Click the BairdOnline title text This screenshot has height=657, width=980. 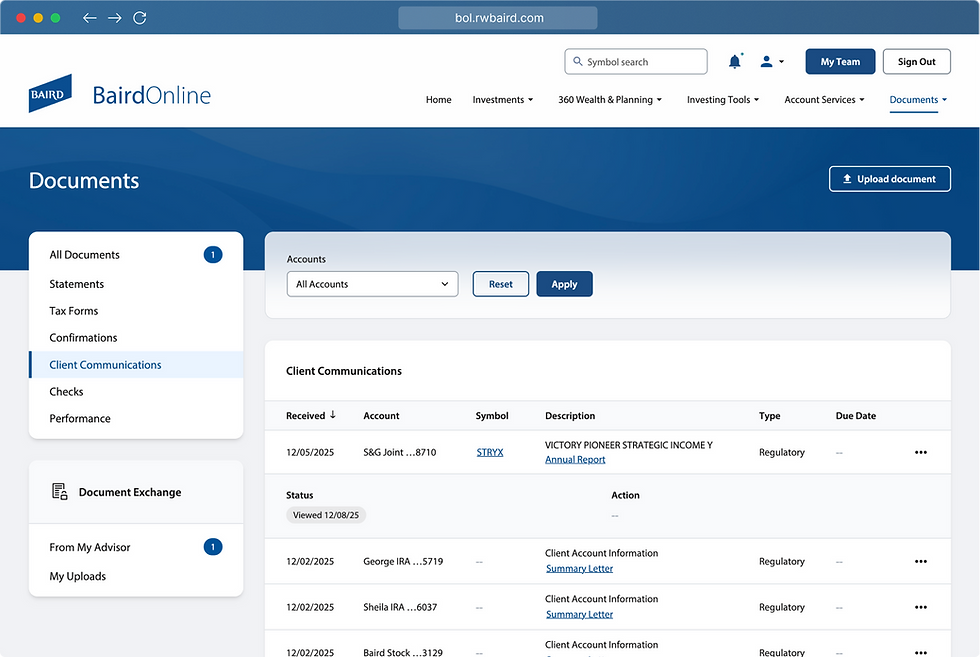click(152, 95)
